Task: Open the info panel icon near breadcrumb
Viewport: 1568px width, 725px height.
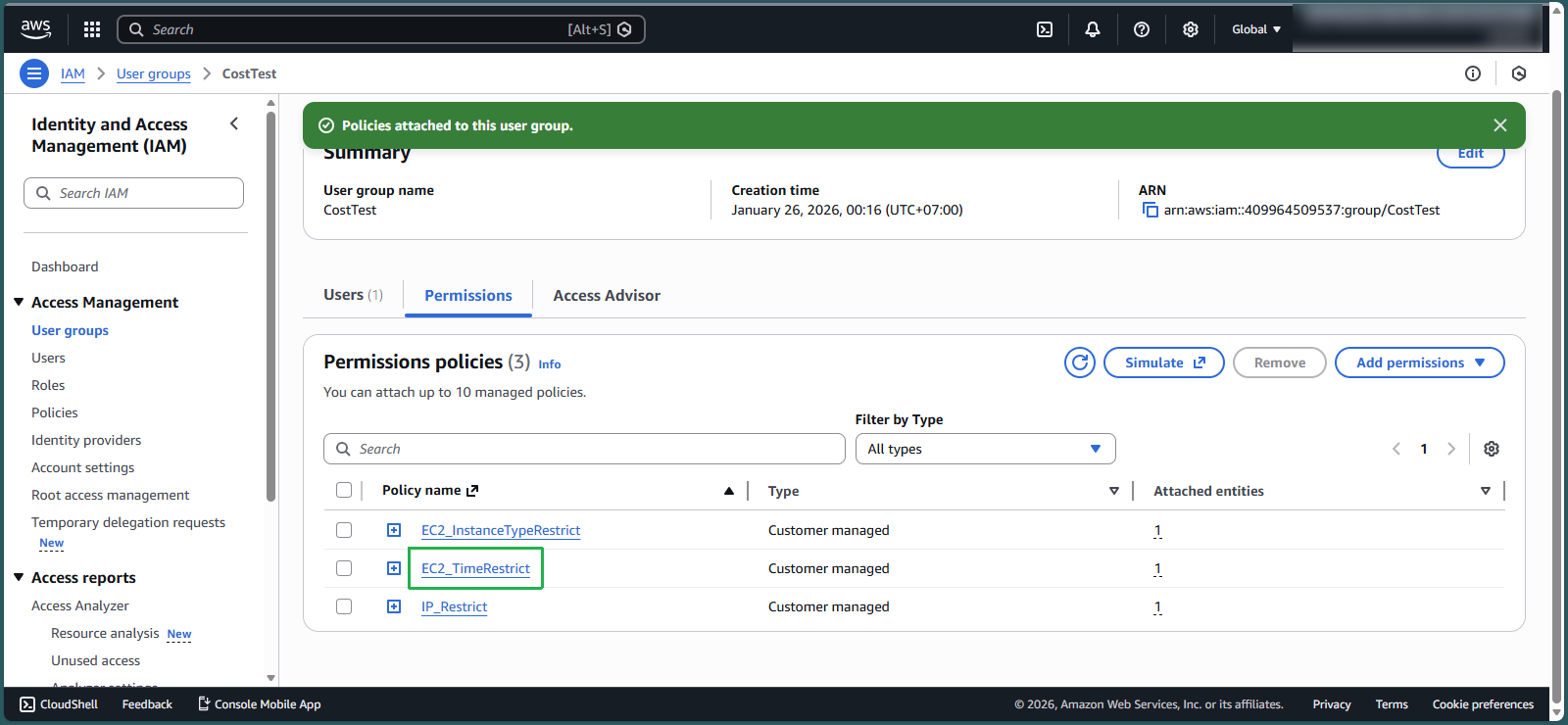Action: tap(1473, 73)
